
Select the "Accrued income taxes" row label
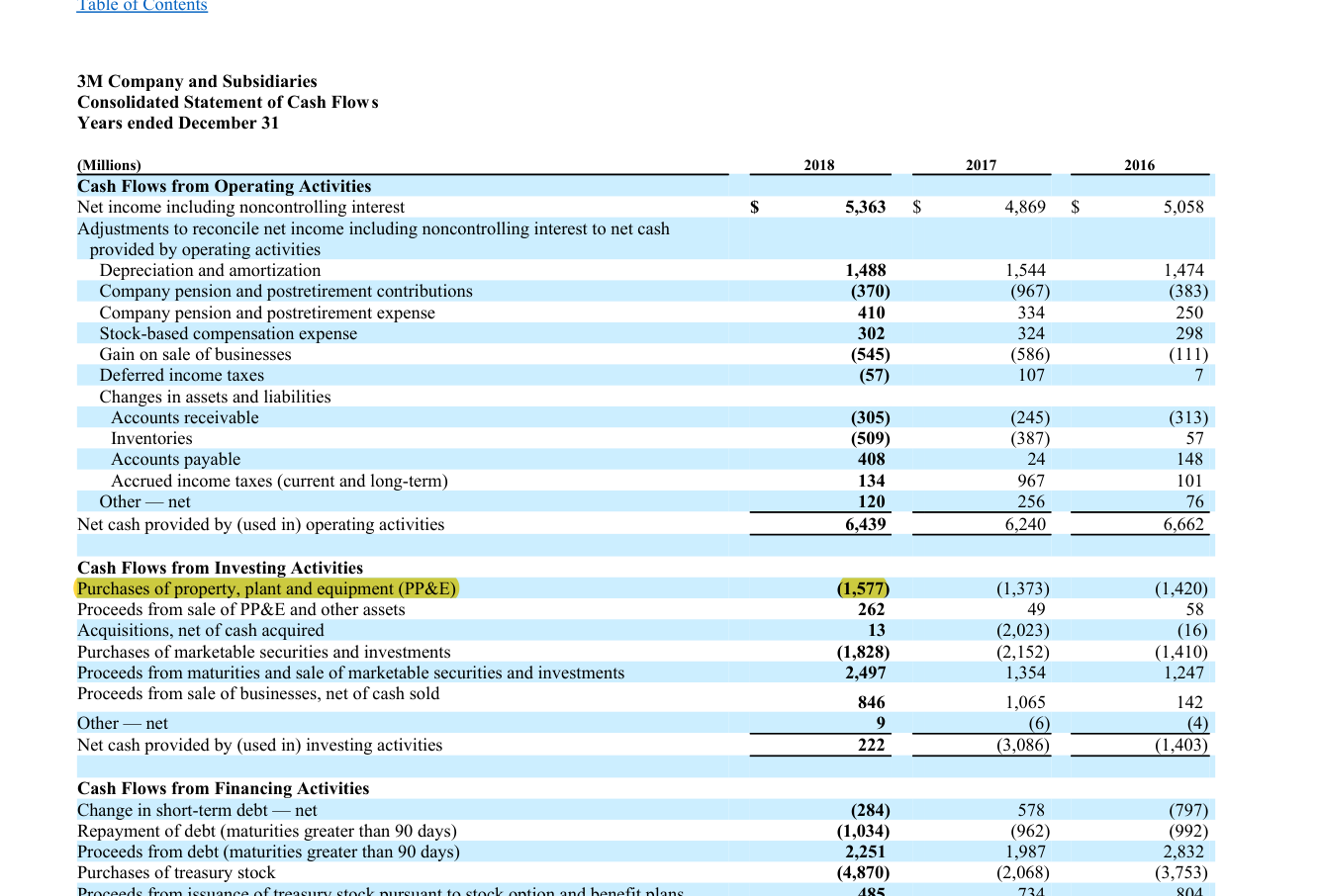pyautogui.click(x=279, y=481)
